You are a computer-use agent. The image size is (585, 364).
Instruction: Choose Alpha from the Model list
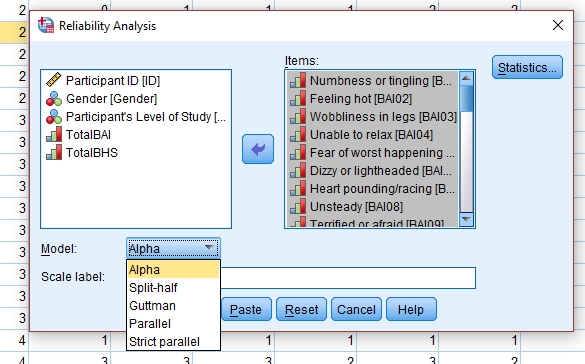(x=173, y=269)
